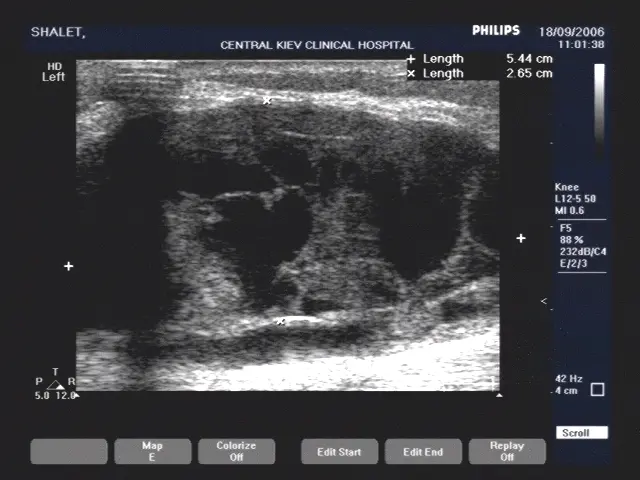Select the bottom X caliper marker
640x480 pixels.
[x=281, y=321]
